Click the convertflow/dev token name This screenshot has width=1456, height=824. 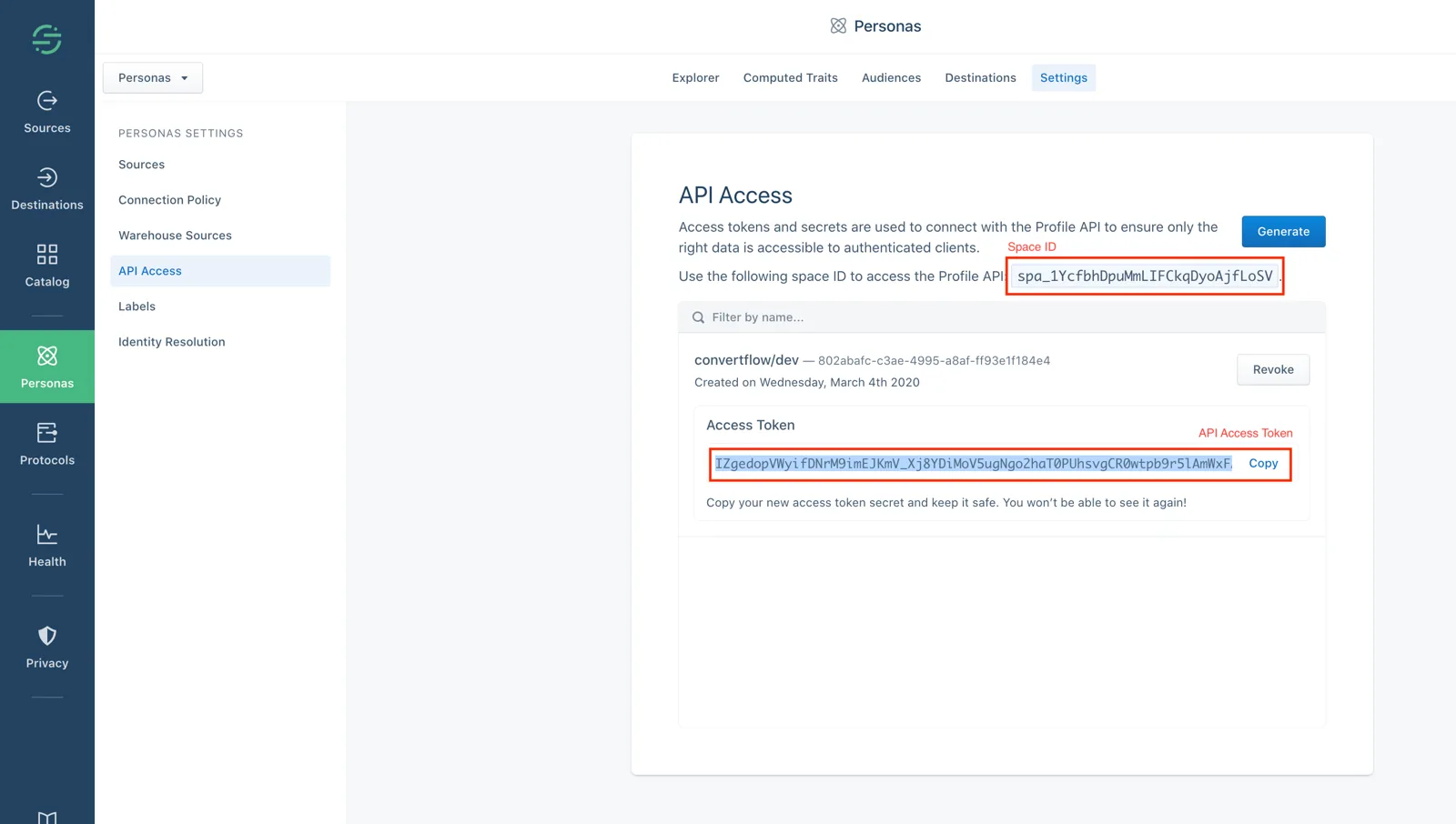746,360
